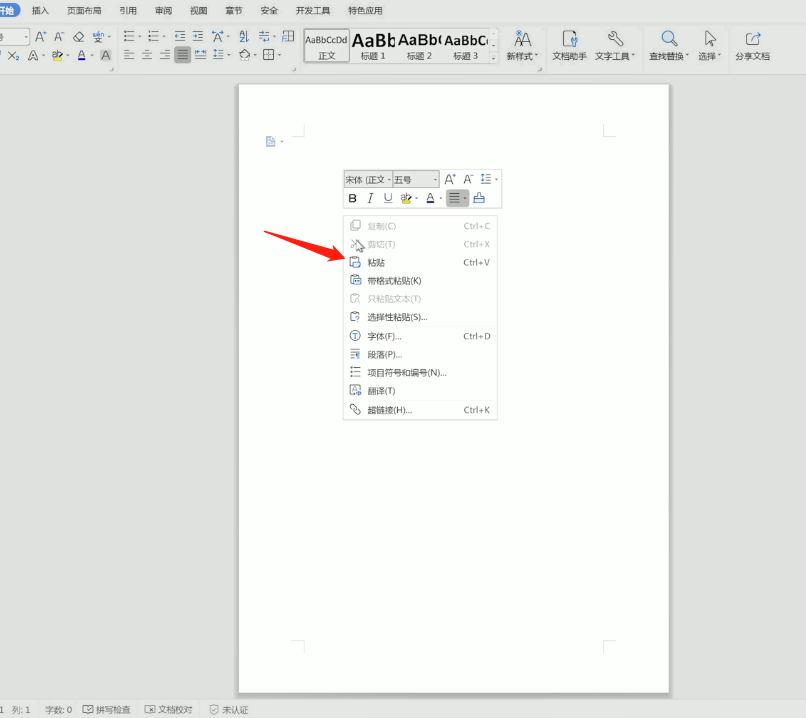Image resolution: width=806 pixels, height=718 pixels.
Task: Toggle center alignment in the ribbon
Action: pyautogui.click(x=147, y=54)
